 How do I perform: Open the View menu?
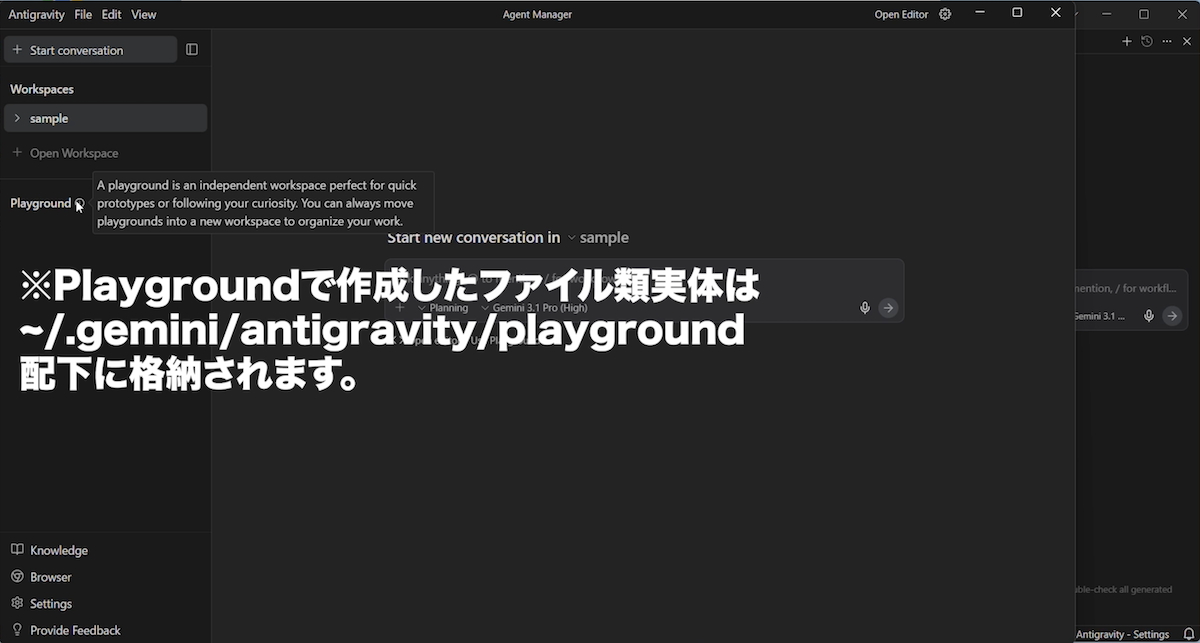(x=144, y=15)
